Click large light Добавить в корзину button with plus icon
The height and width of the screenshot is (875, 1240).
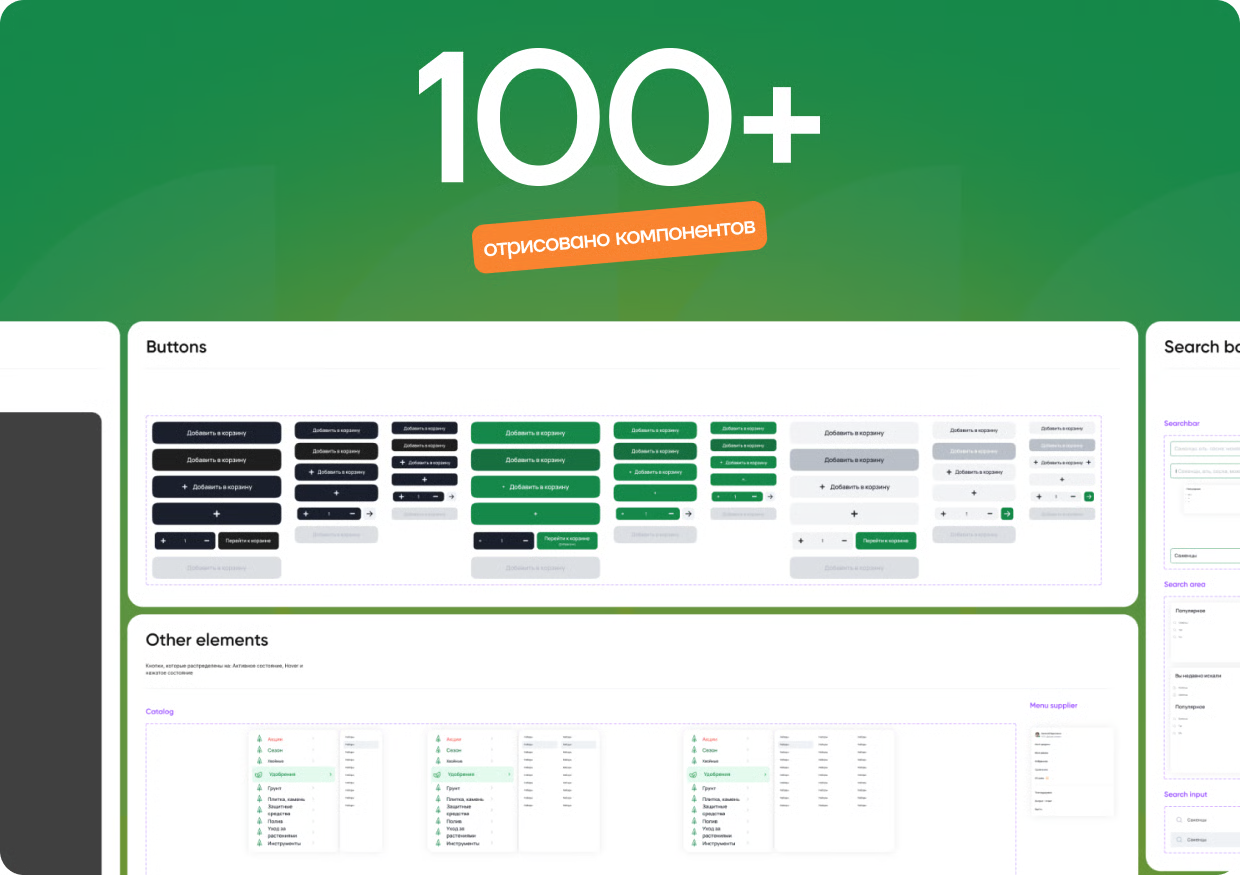click(854, 487)
